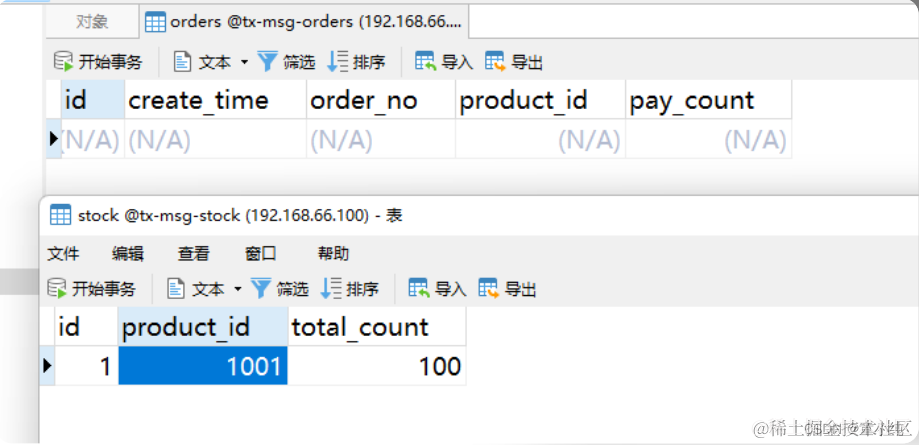Viewport: 919px width, 445px height.
Task: Open the 查看 menu in stock window
Action: [x=193, y=253]
